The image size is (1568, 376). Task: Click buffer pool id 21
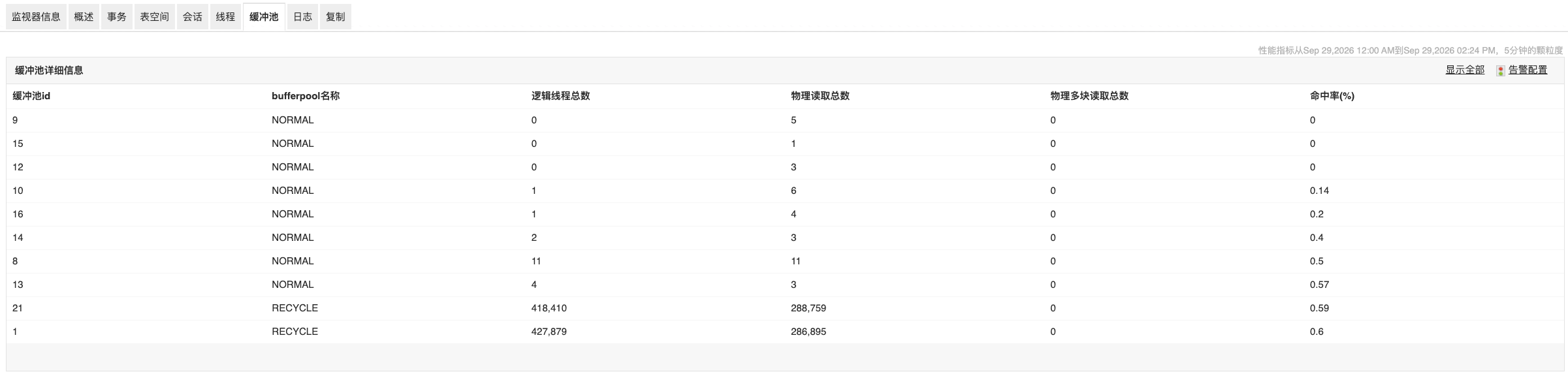pyautogui.click(x=18, y=308)
